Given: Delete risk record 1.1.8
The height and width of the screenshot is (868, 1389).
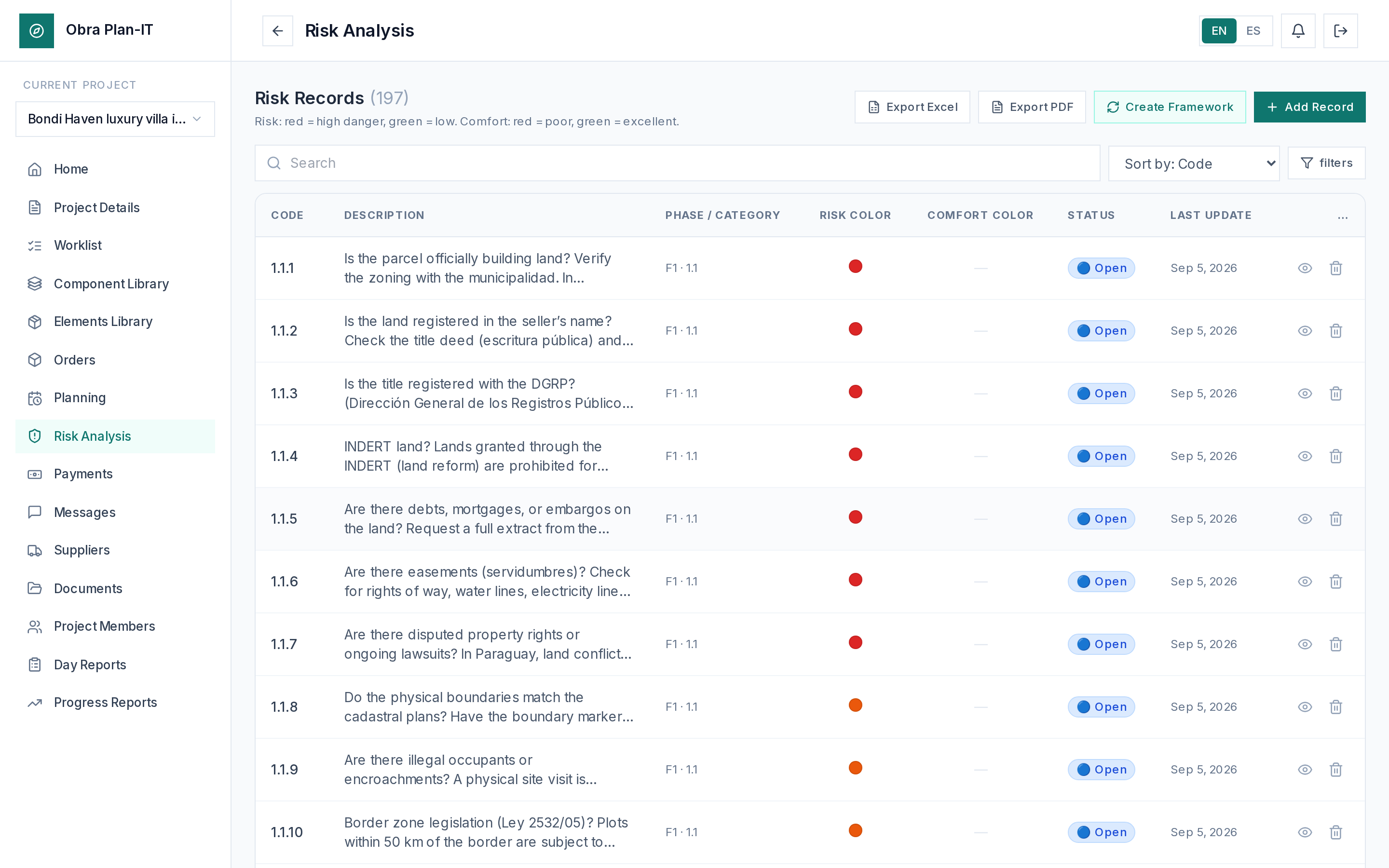Looking at the screenshot, I should [1335, 706].
